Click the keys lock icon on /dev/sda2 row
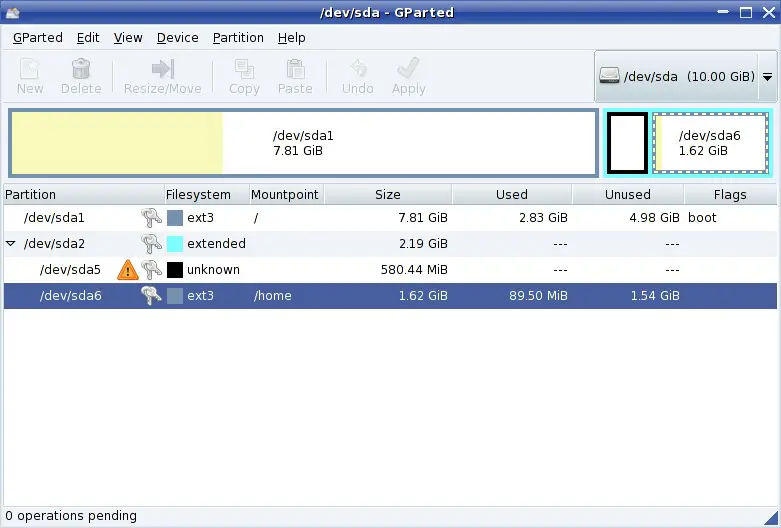This screenshot has width=781, height=528. pyautogui.click(x=151, y=244)
